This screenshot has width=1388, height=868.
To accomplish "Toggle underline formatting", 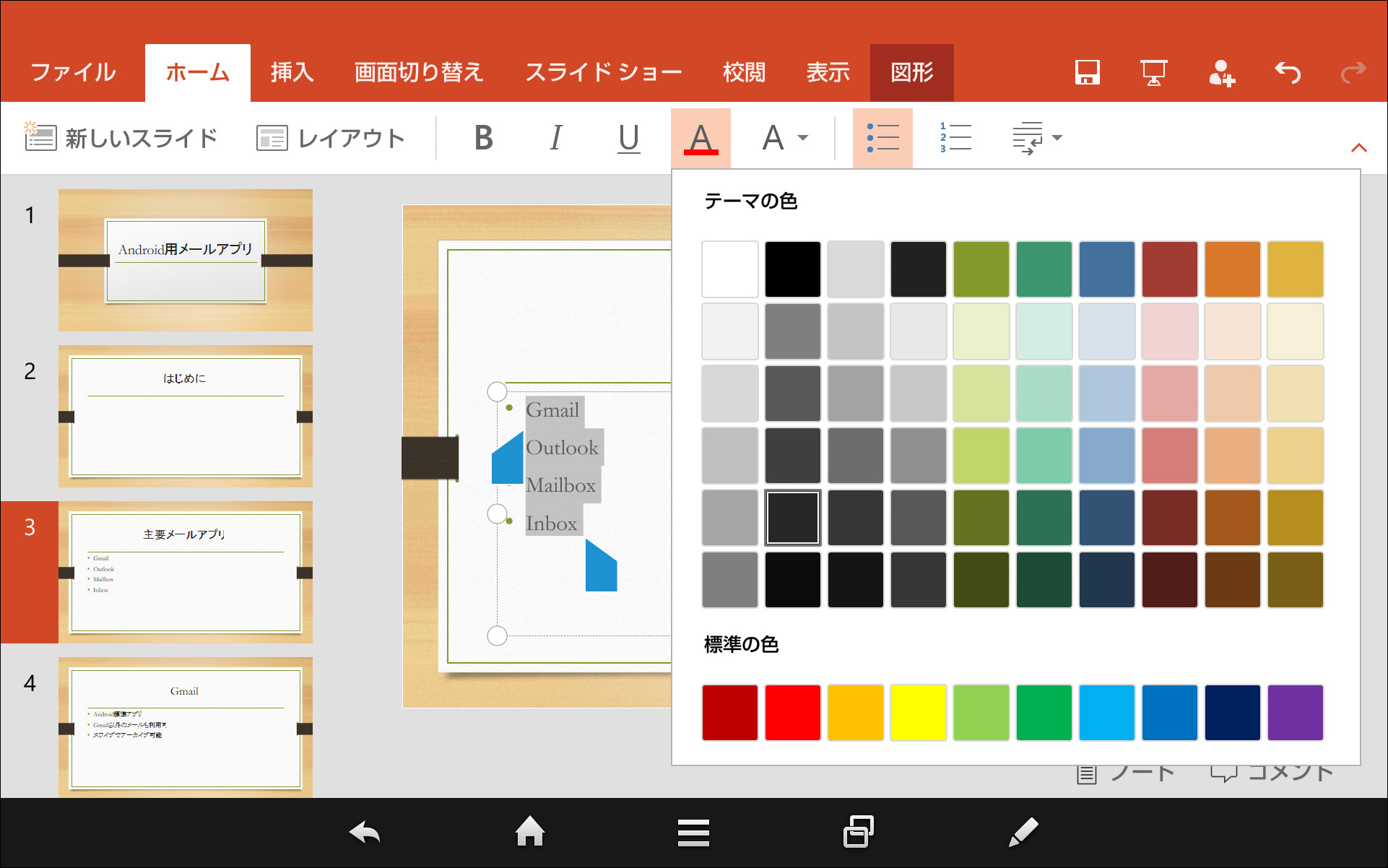I will pyautogui.click(x=628, y=138).
